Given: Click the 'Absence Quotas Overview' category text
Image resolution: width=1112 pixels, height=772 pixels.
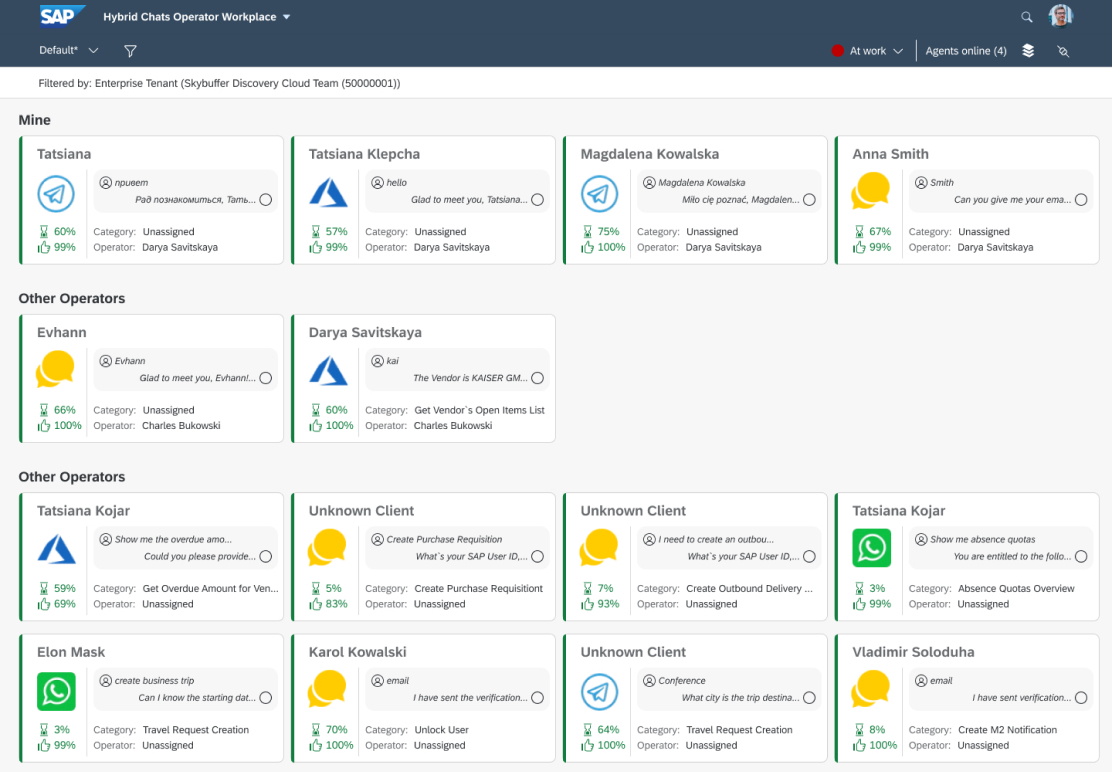Looking at the screenshot, I should click(x=1016, y=588).
